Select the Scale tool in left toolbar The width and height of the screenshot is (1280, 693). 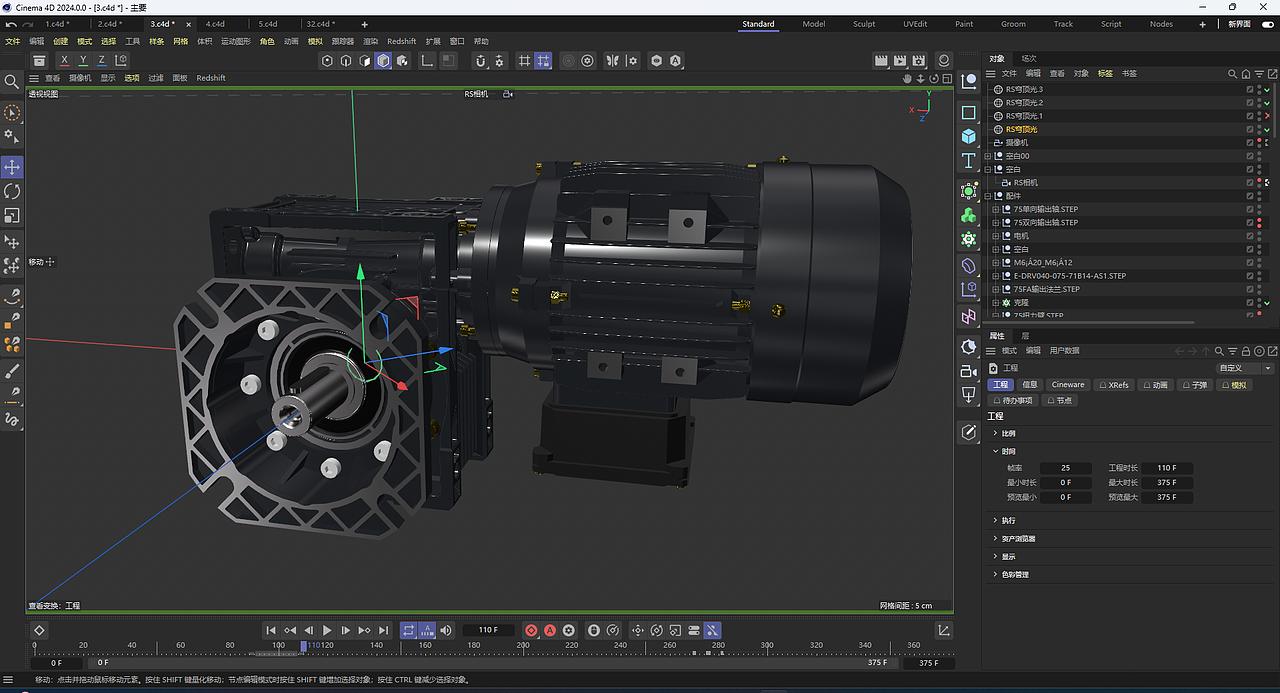12,215
